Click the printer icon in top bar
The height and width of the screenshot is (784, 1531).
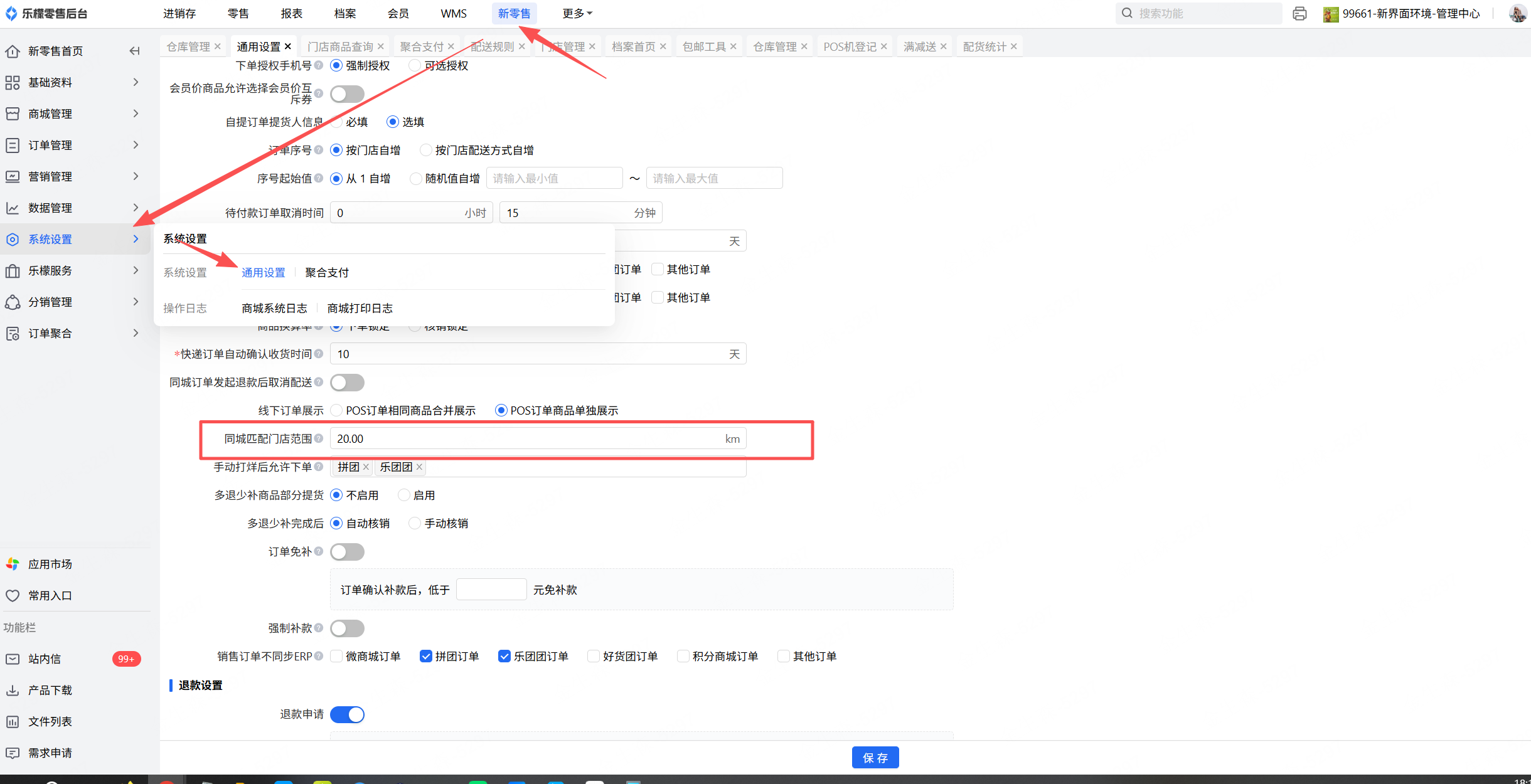1299,13
